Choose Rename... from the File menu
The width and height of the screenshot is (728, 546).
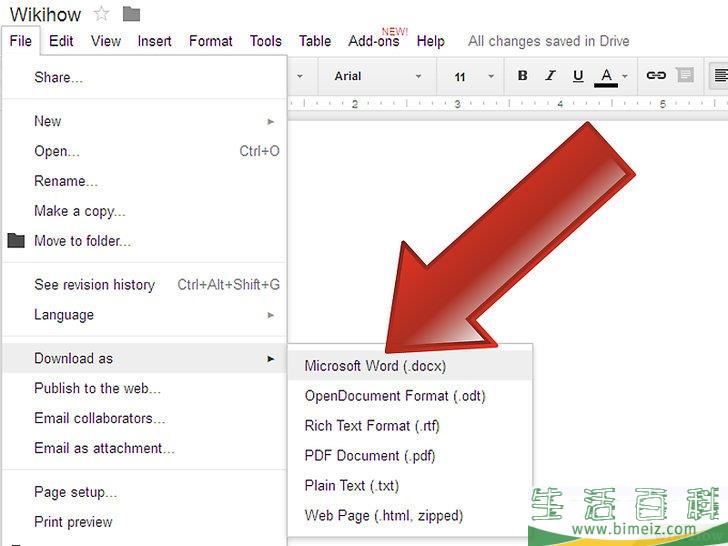[144, 181]
